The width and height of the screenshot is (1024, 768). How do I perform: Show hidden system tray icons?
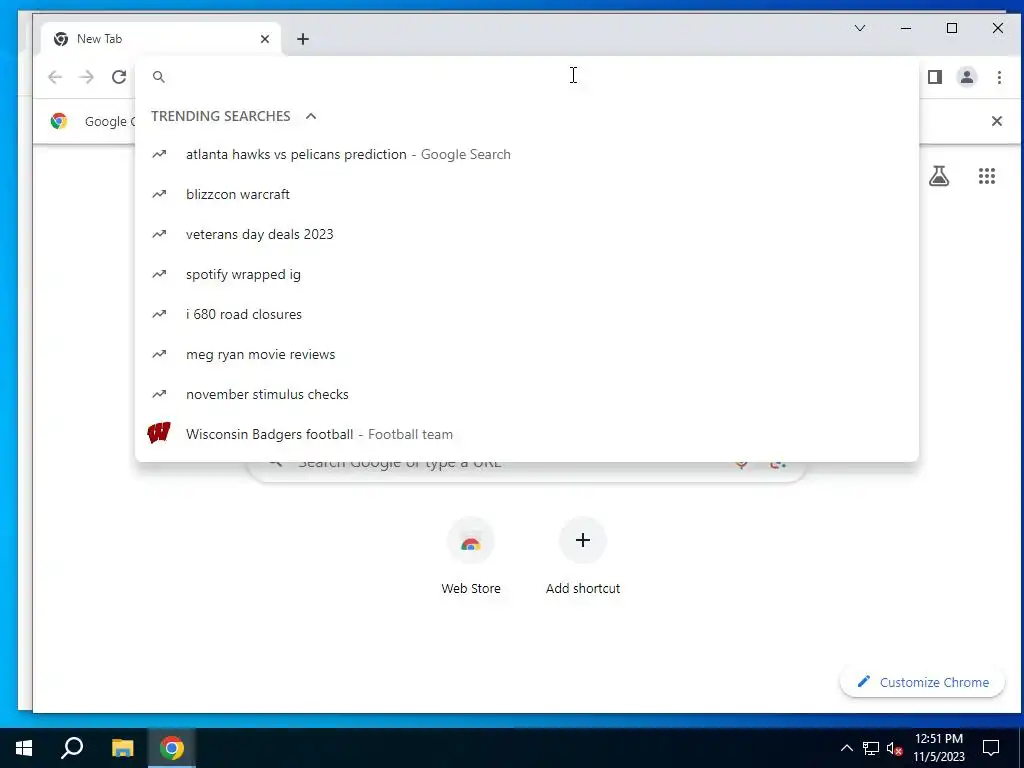846,748
